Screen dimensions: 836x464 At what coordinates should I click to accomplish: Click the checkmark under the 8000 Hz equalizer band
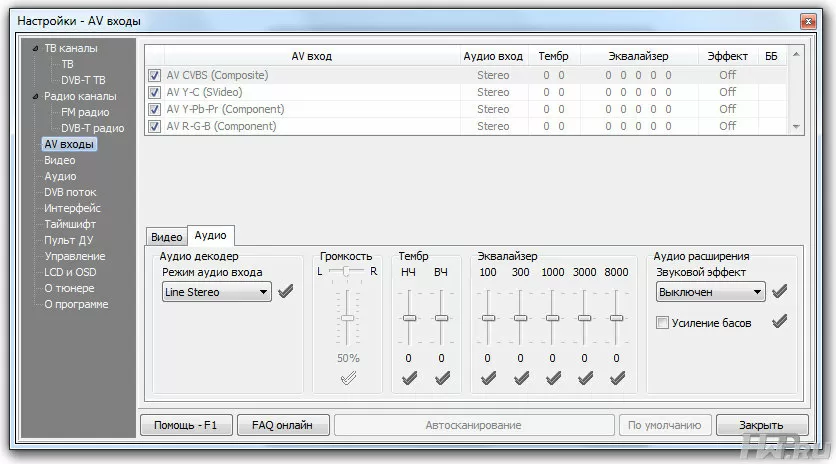click(x=617, y=378)
